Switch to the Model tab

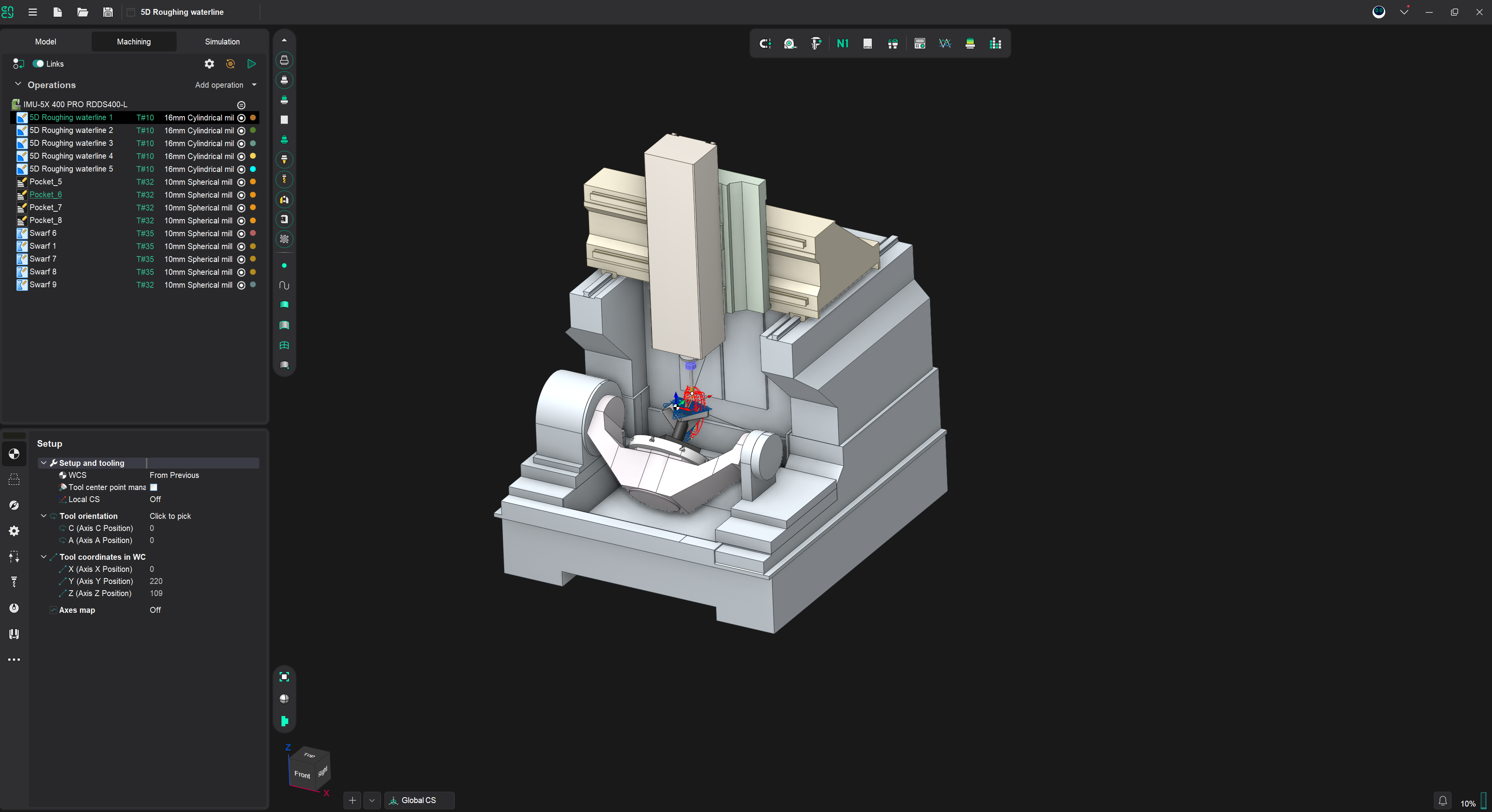[45, 42]
